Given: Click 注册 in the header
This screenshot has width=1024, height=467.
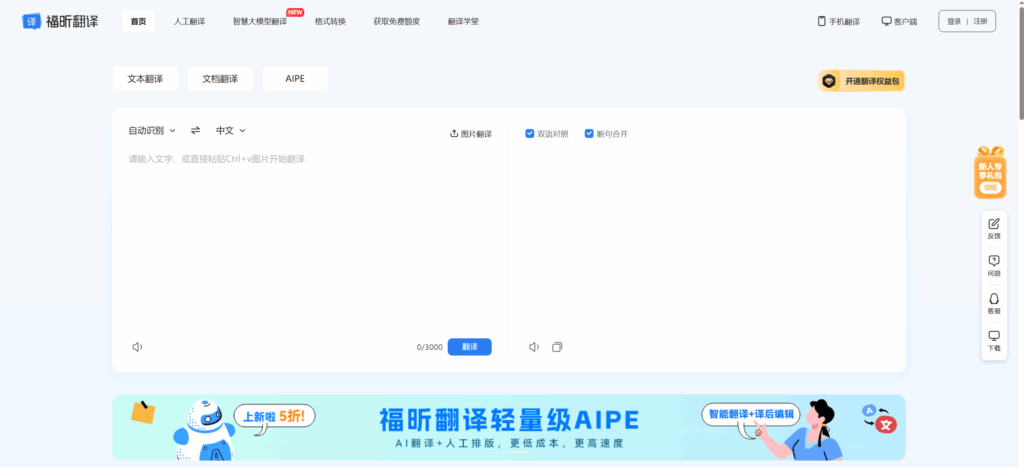Looking at the screenshot, I should [981, 21].
